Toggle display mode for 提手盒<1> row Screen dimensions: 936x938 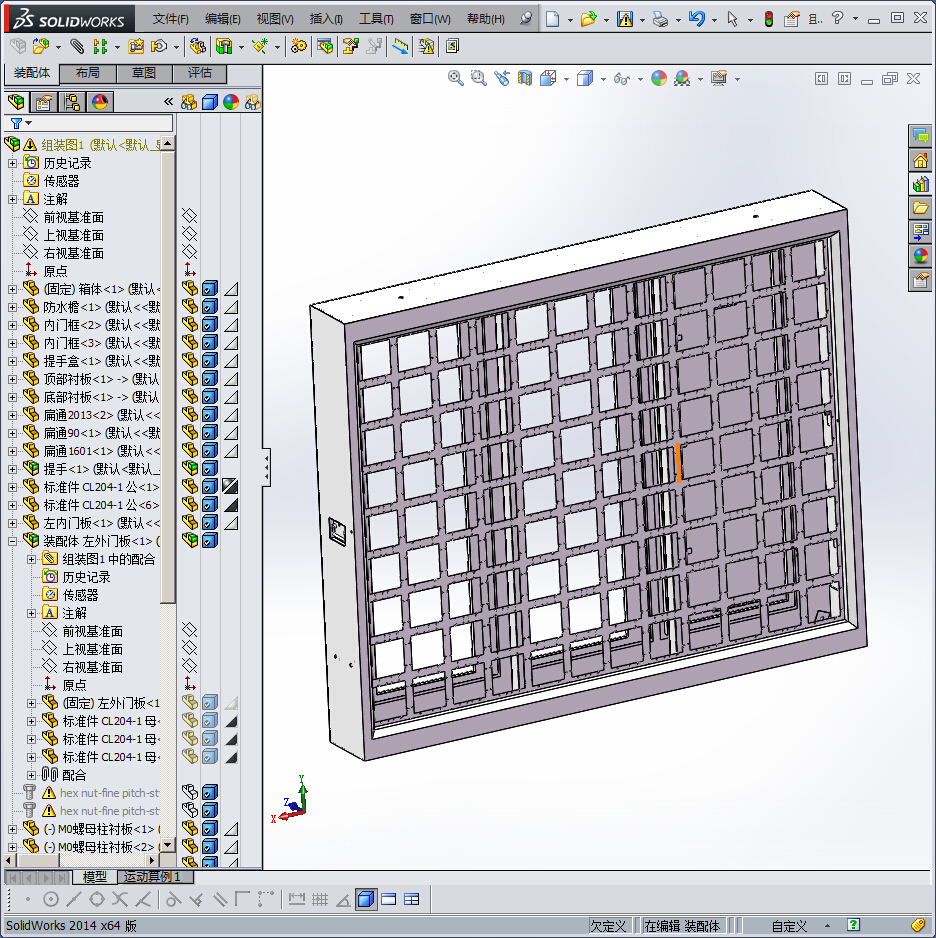[209, 361]
